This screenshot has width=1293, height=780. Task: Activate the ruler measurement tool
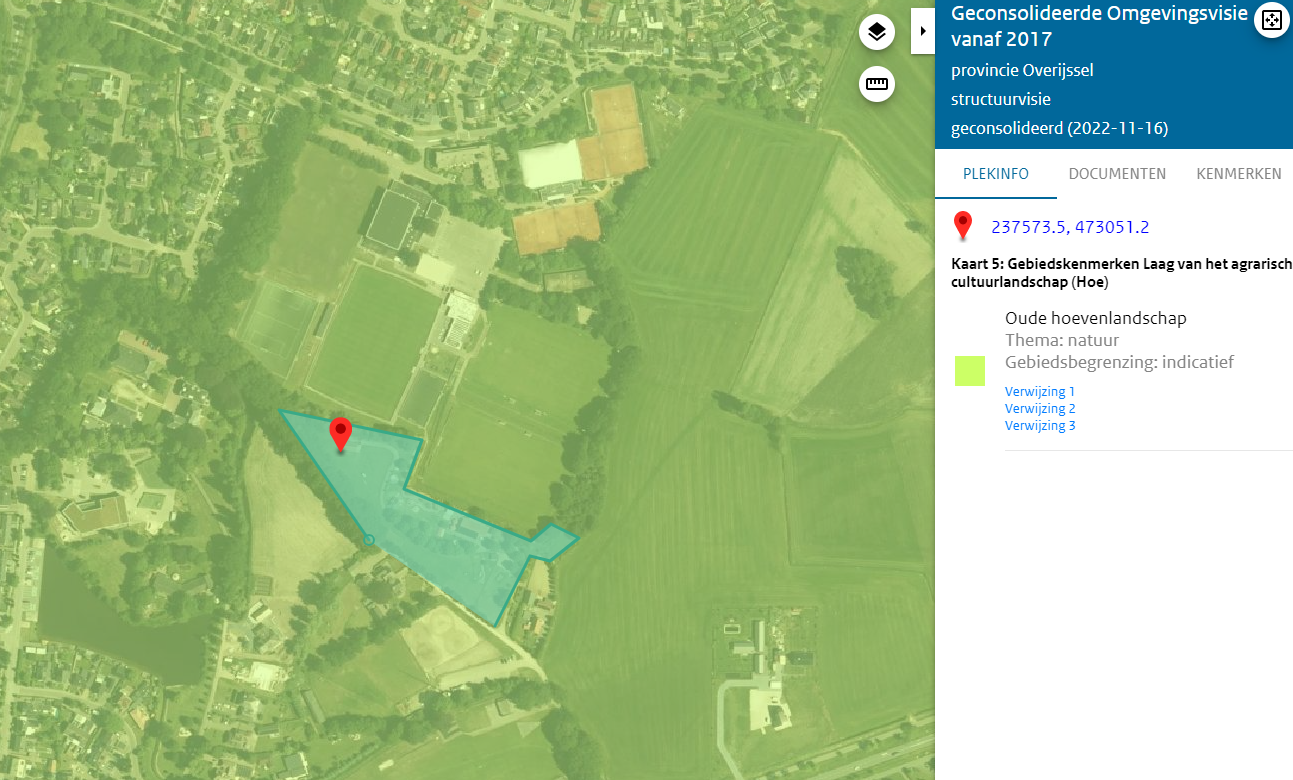877,84
